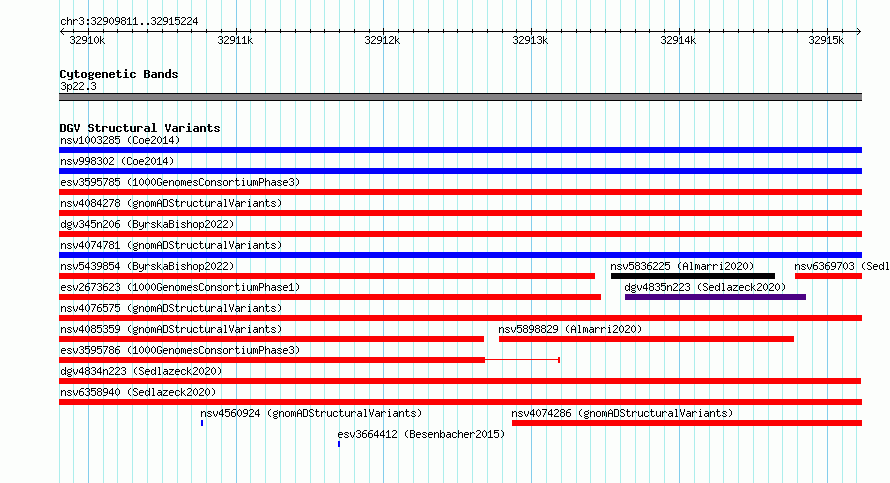Click the nsv4084278 (gnomADStructuralVariants) label
The width and height of the screenshot is (890, 483).
pyautogui.click(x=171, y=203)
